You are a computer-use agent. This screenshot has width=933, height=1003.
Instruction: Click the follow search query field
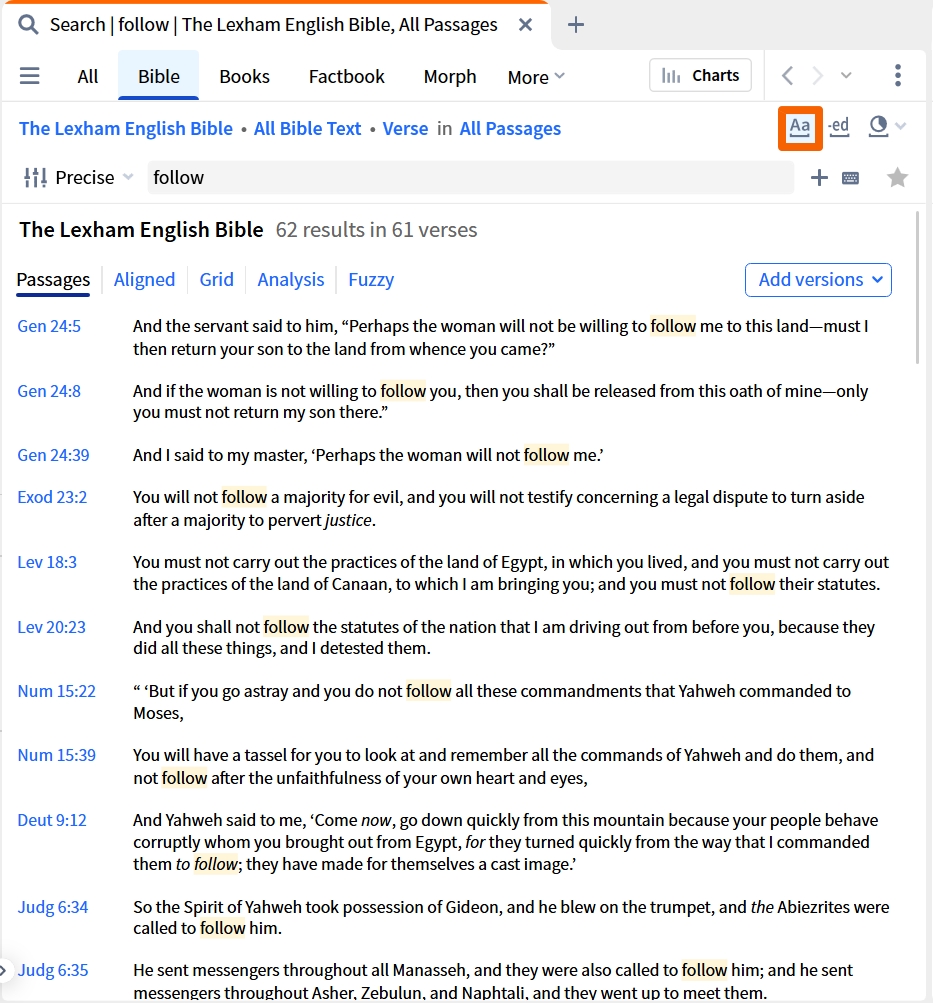coord(471,178)
